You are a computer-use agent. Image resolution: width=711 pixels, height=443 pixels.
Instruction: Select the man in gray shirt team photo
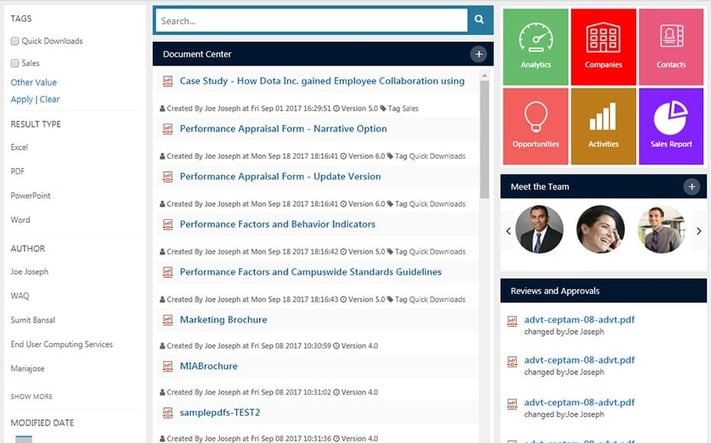click(661, 229)
